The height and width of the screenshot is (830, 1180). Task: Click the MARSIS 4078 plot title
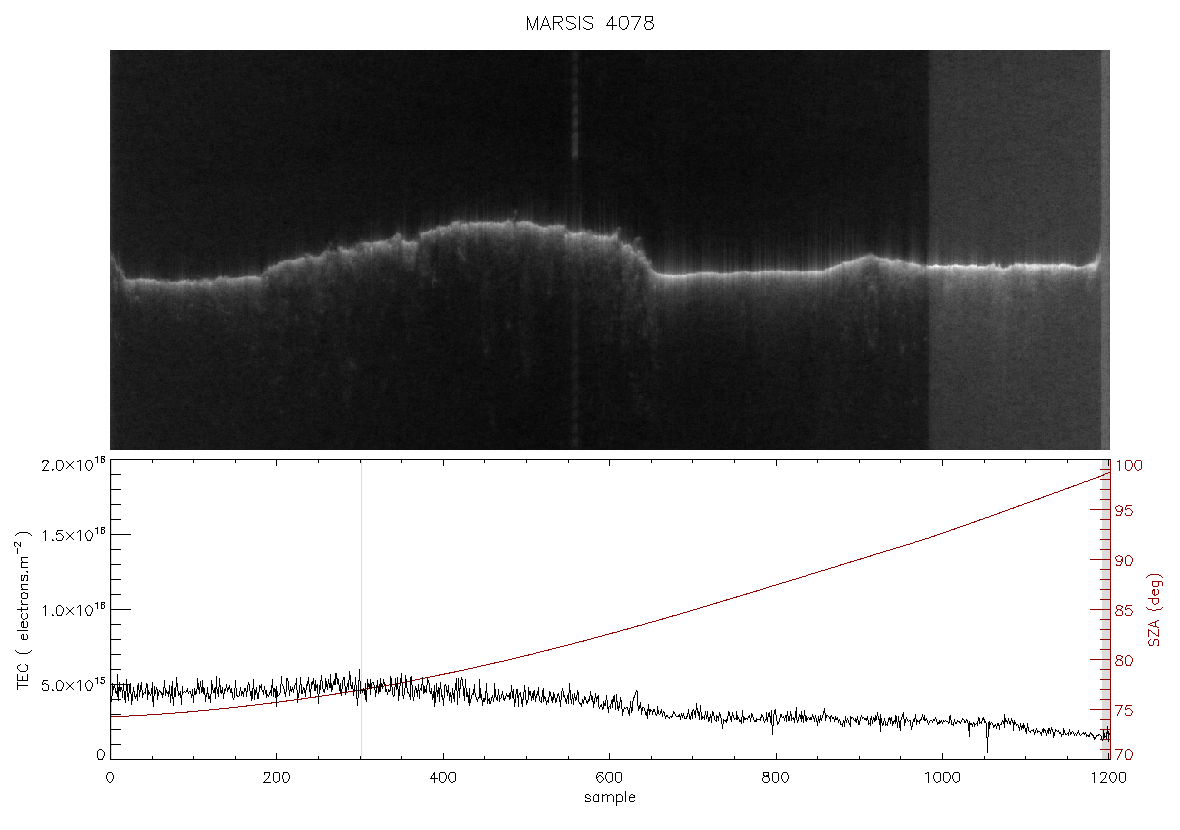[x=589, y=23]
